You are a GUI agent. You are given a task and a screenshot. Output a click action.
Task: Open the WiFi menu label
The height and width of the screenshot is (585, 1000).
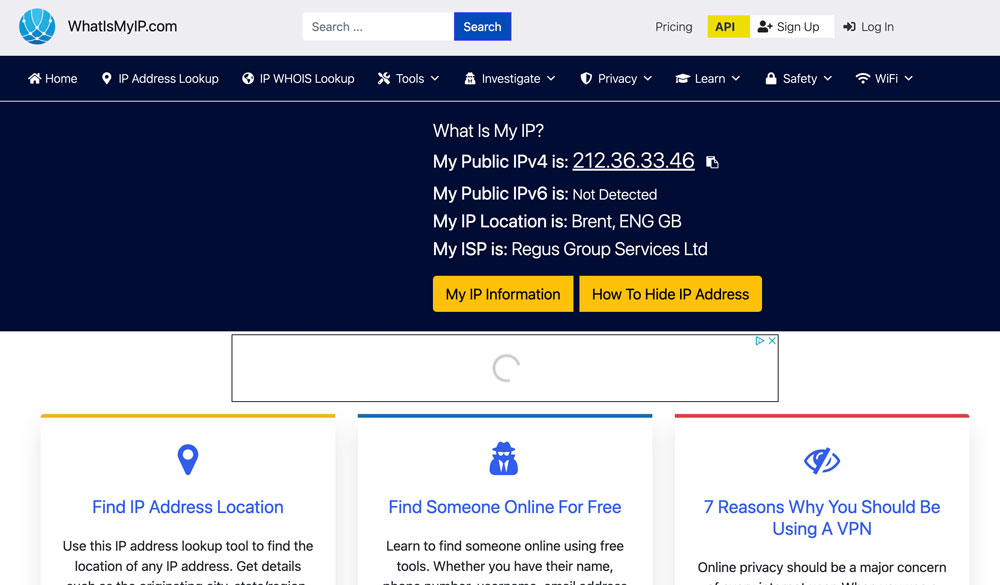click(x=886, y=78)
